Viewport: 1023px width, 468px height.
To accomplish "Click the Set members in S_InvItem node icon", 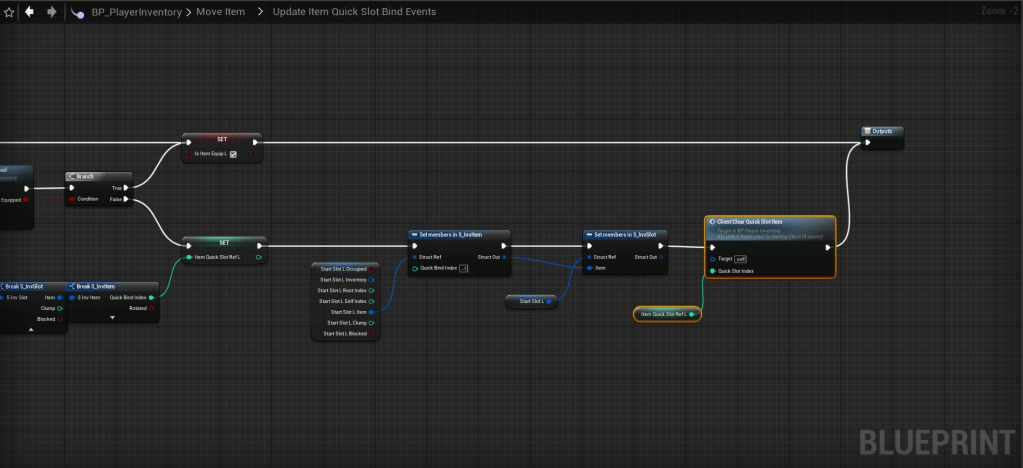I will click(x=414, y=235).
